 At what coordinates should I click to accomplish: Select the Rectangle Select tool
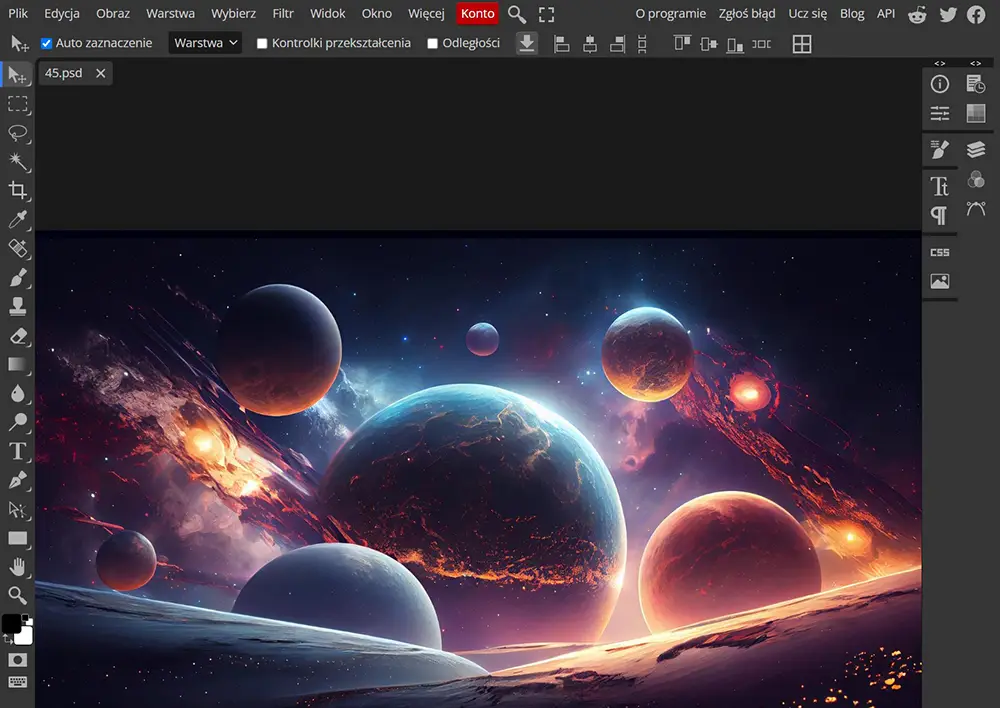point(17,104)
